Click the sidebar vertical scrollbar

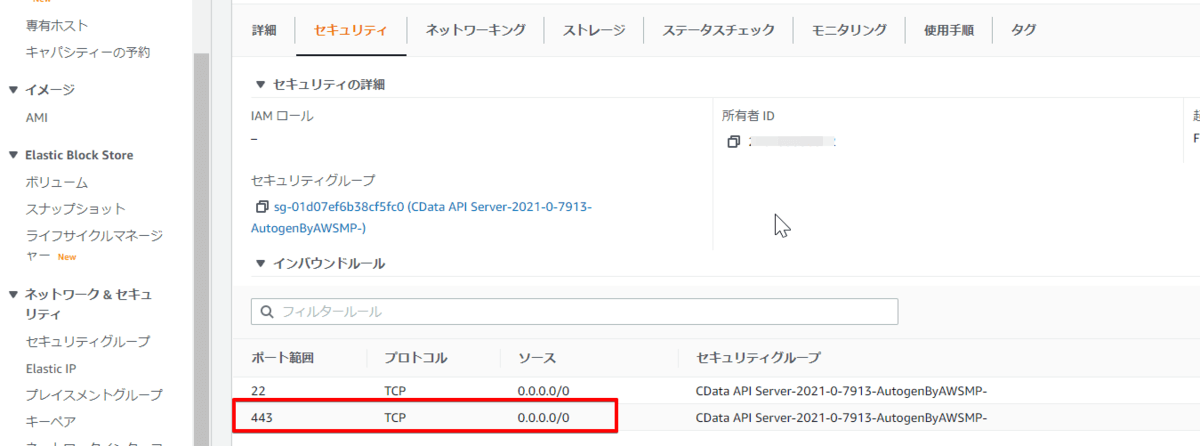click(201, 250)
